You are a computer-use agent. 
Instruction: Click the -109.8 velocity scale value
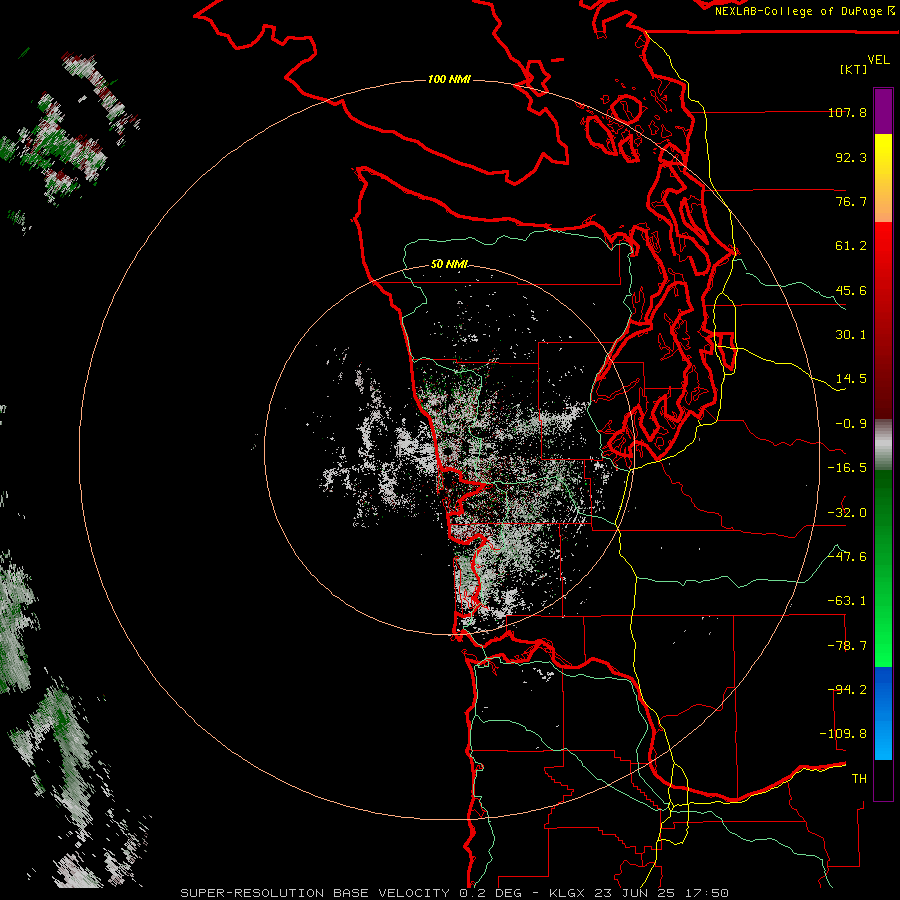(843, 734)
